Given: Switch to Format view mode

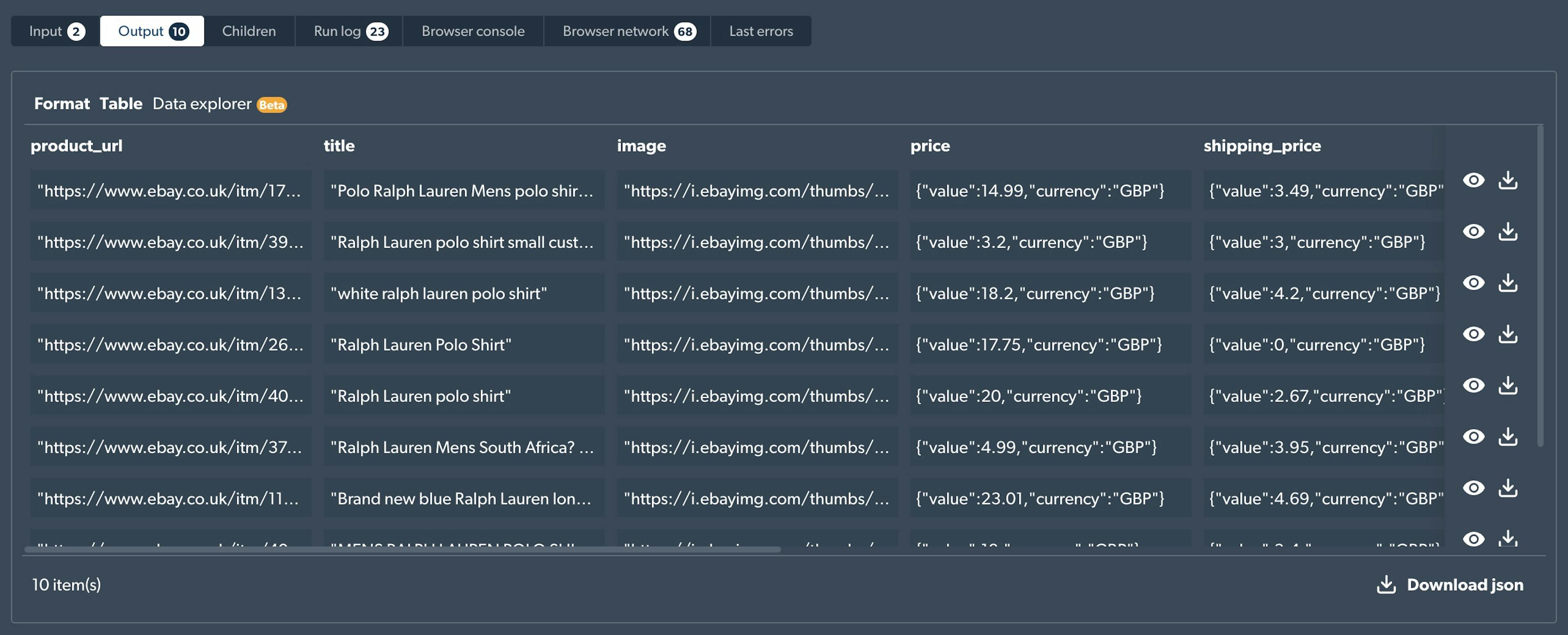Looking at the screenshot, I should [x=62, y=103].
